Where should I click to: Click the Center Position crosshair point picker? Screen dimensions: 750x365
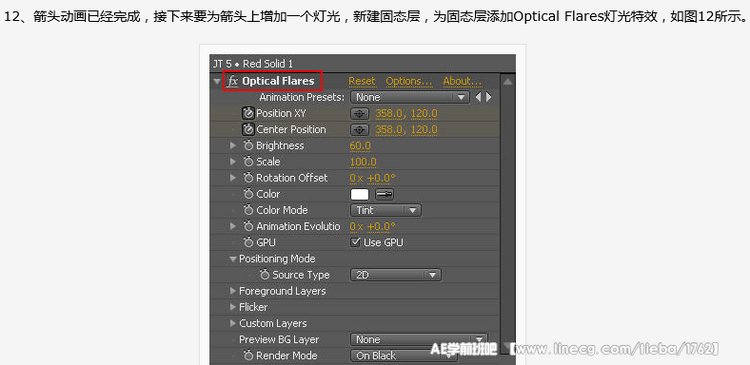[360, 130]
